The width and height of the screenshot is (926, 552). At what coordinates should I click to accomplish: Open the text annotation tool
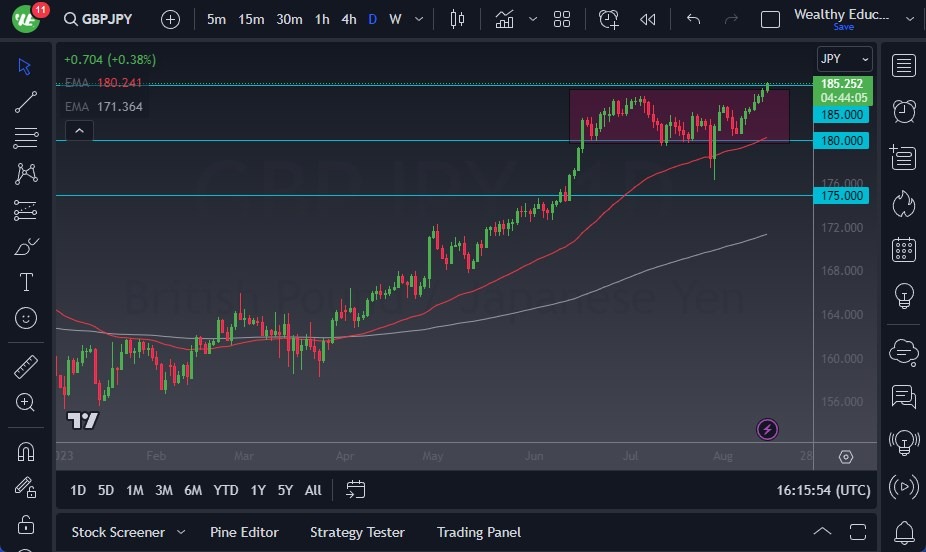click(x=26, y=282)
